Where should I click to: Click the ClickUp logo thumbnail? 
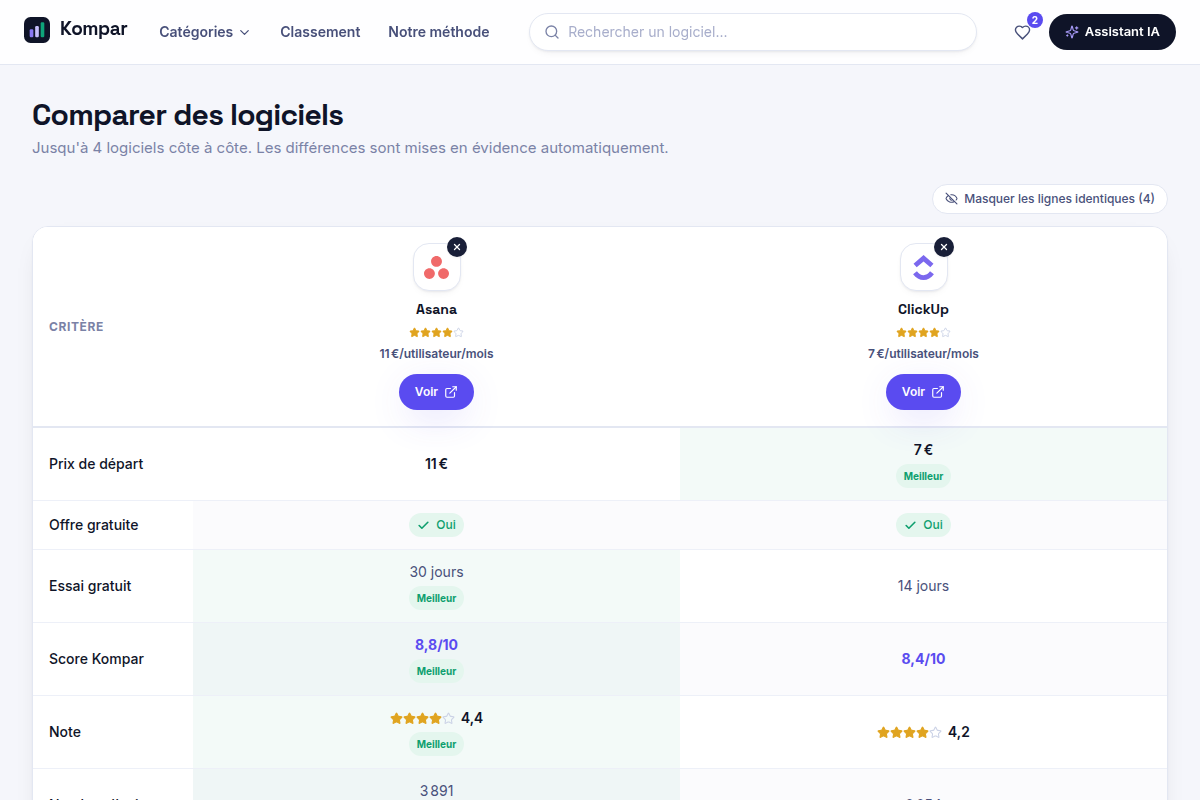point(923,268)
